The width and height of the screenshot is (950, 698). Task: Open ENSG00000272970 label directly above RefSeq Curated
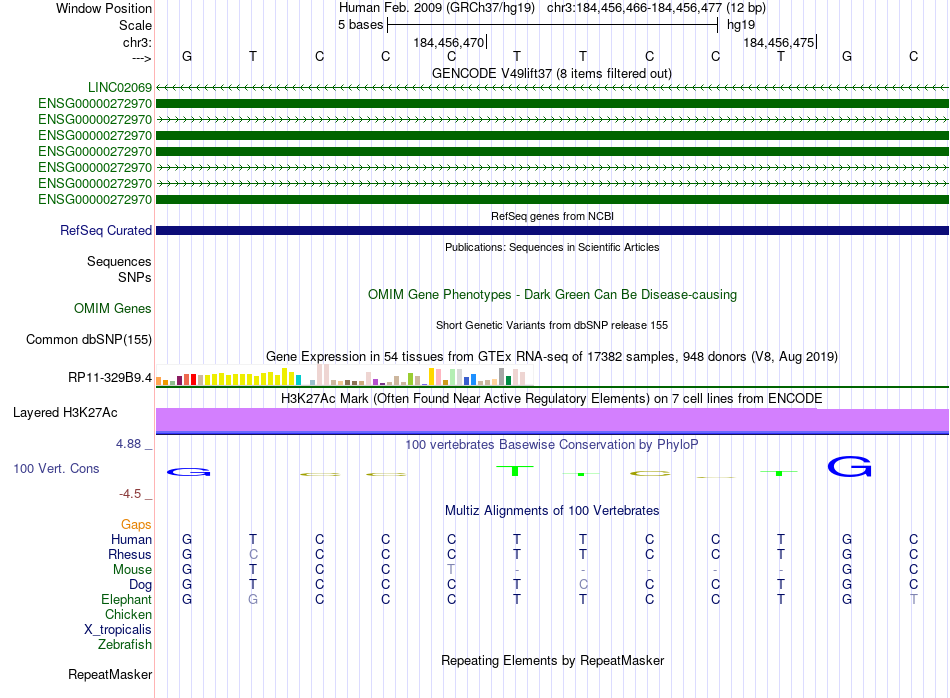coord(95,199)
